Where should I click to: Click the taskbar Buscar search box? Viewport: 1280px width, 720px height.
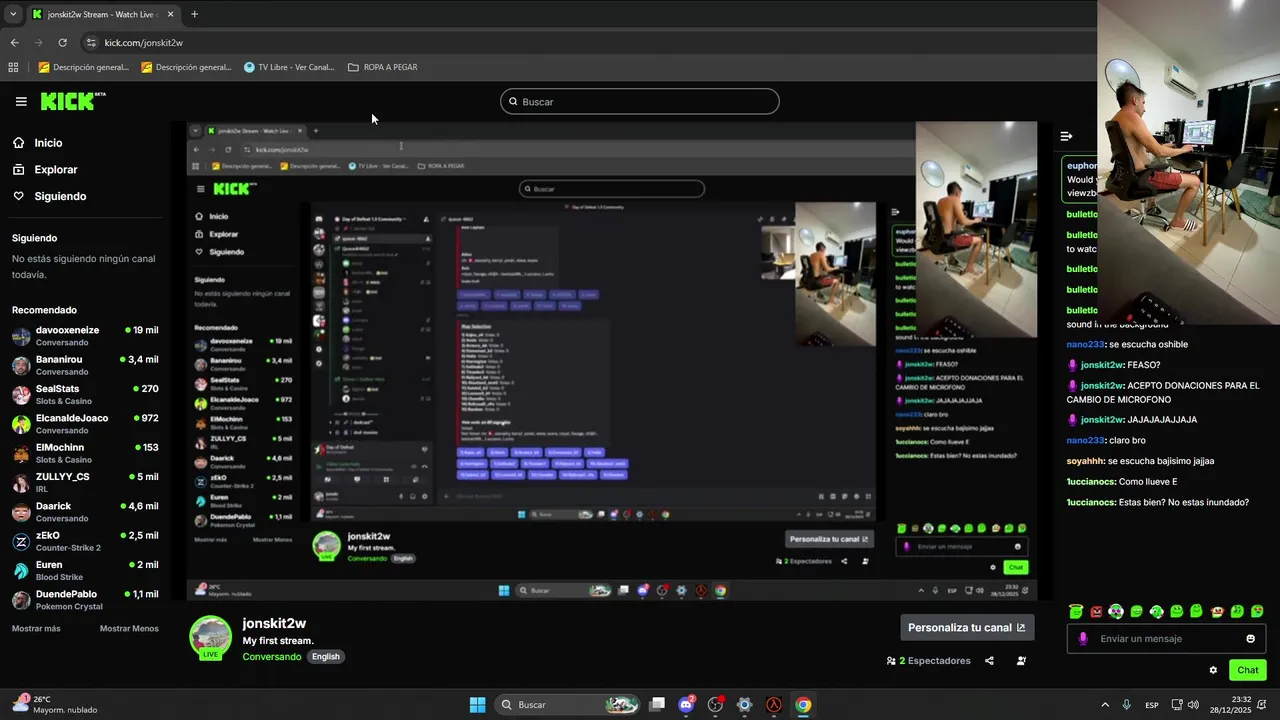pyautogui.click(x=568, y=705)
